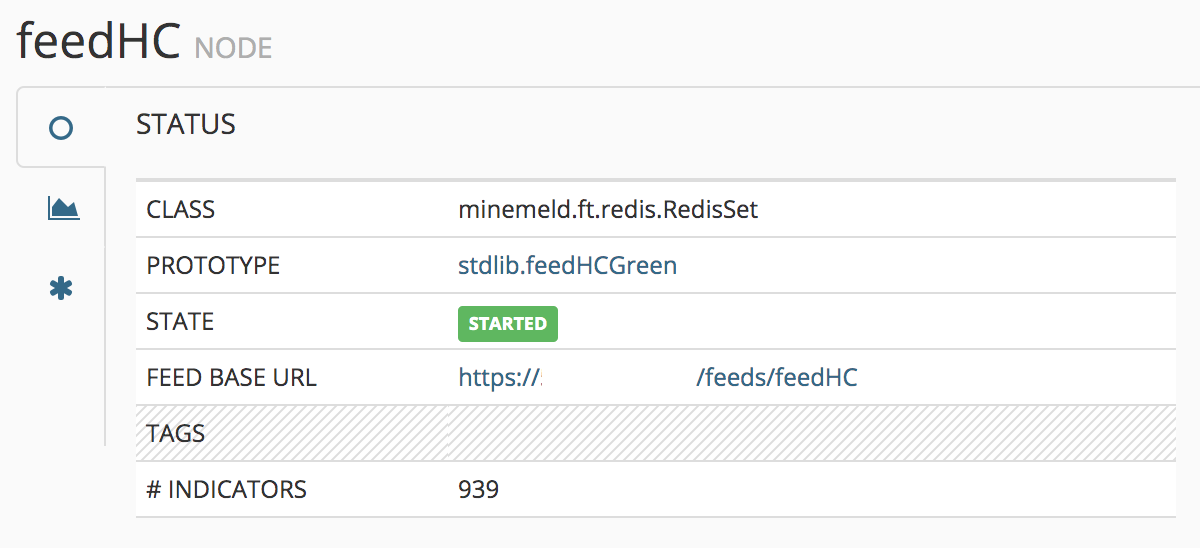The image size is (1200, 548).
Task: Click the redacted host in feed URL
Action: [x=618, y=378]
